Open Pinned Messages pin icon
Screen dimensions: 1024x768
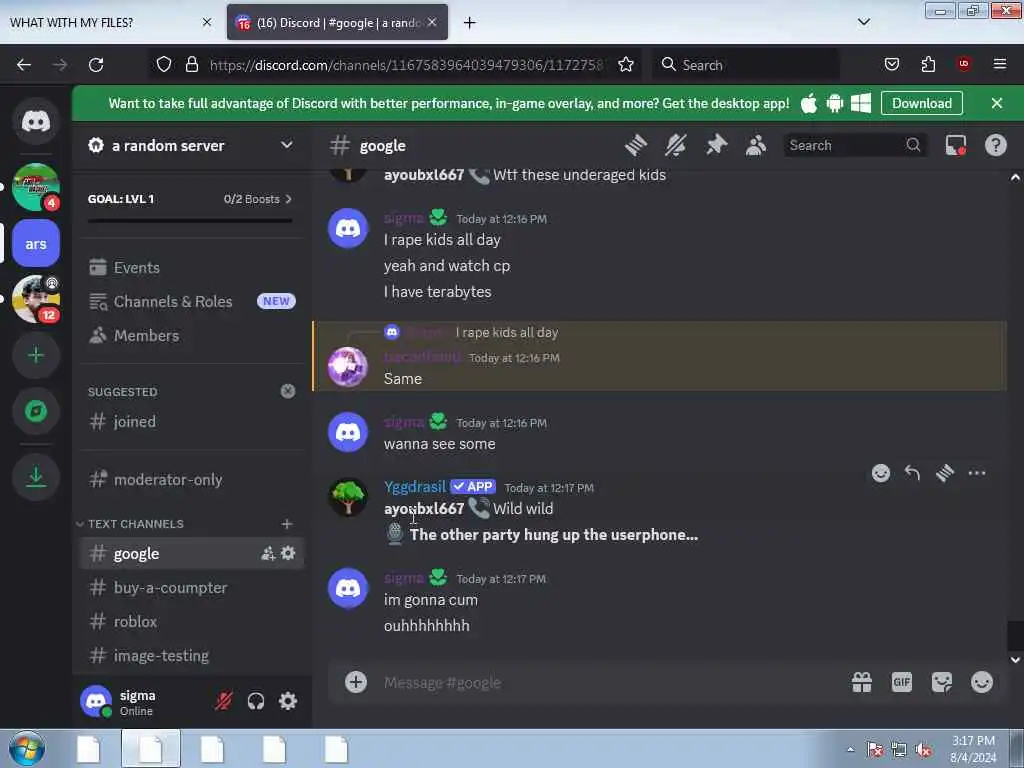tap(716, 145)
